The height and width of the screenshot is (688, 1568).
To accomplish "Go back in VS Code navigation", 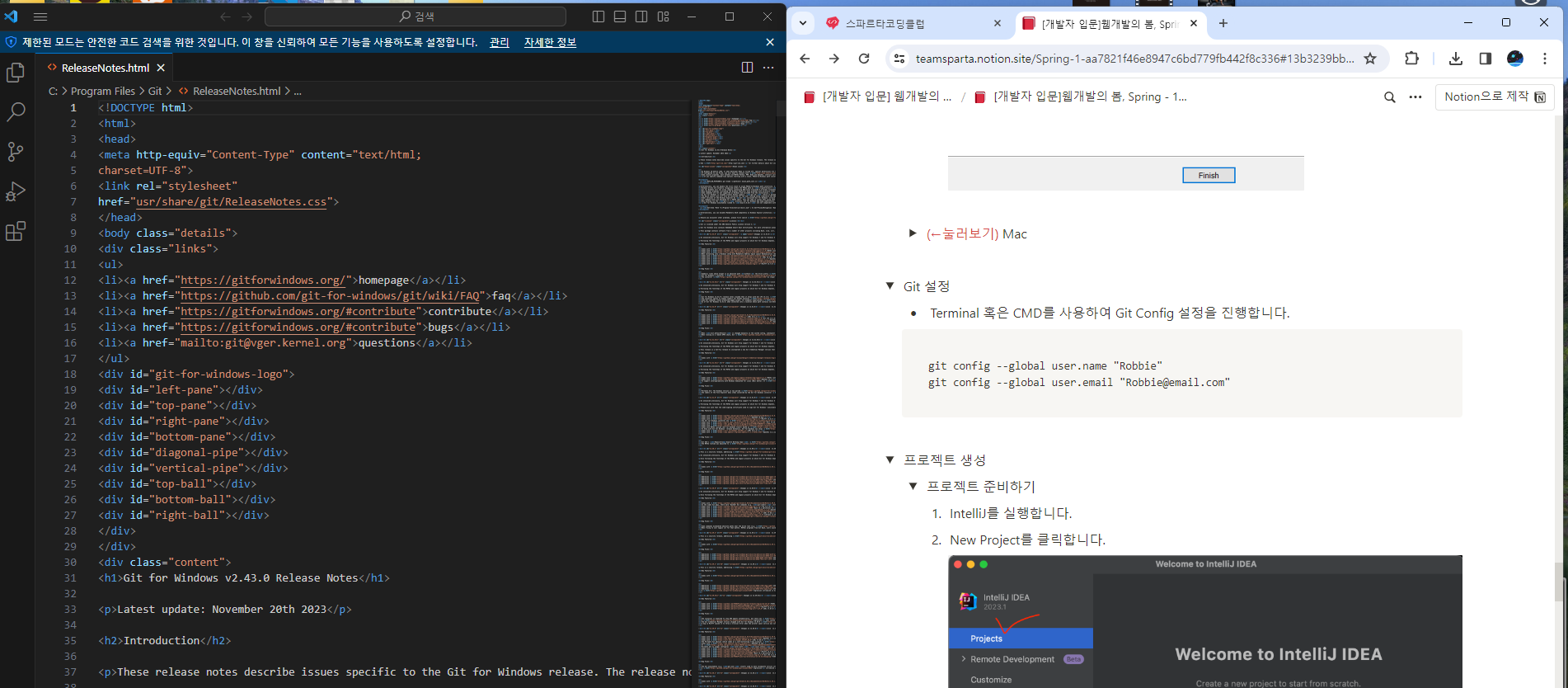I will (225, 16).
